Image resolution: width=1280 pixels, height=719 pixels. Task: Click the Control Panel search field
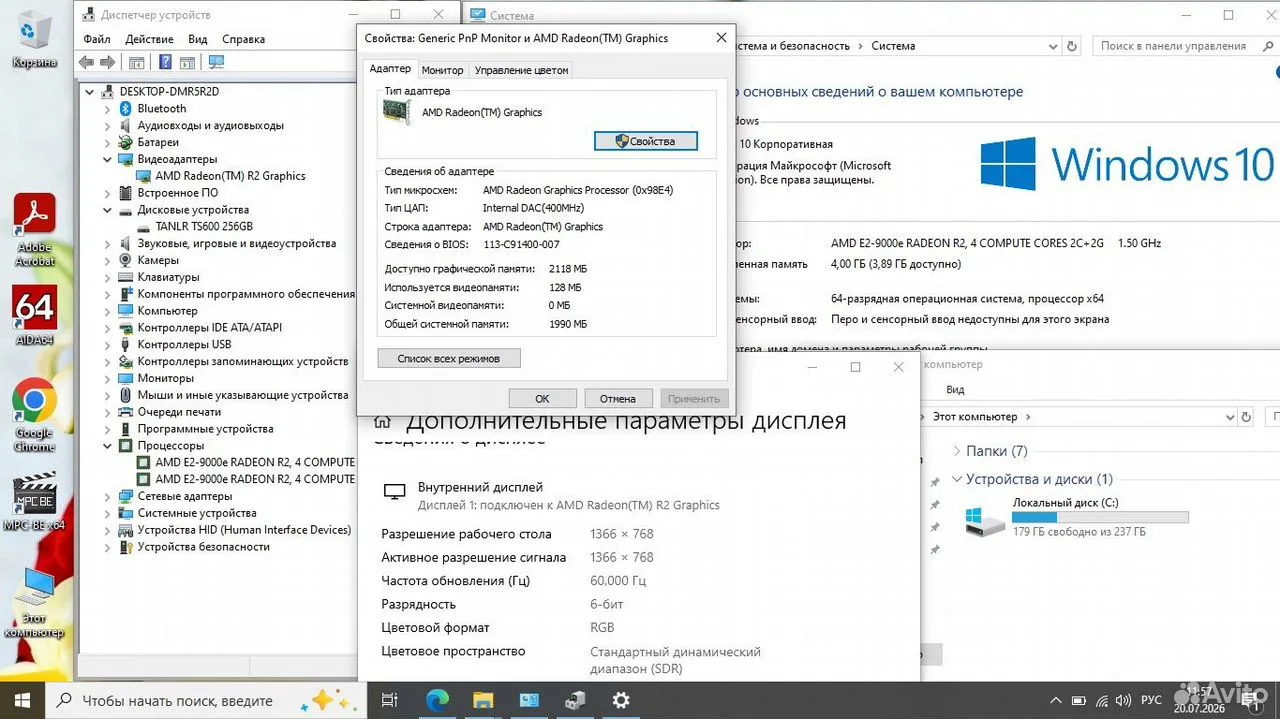click(1183, 46)
